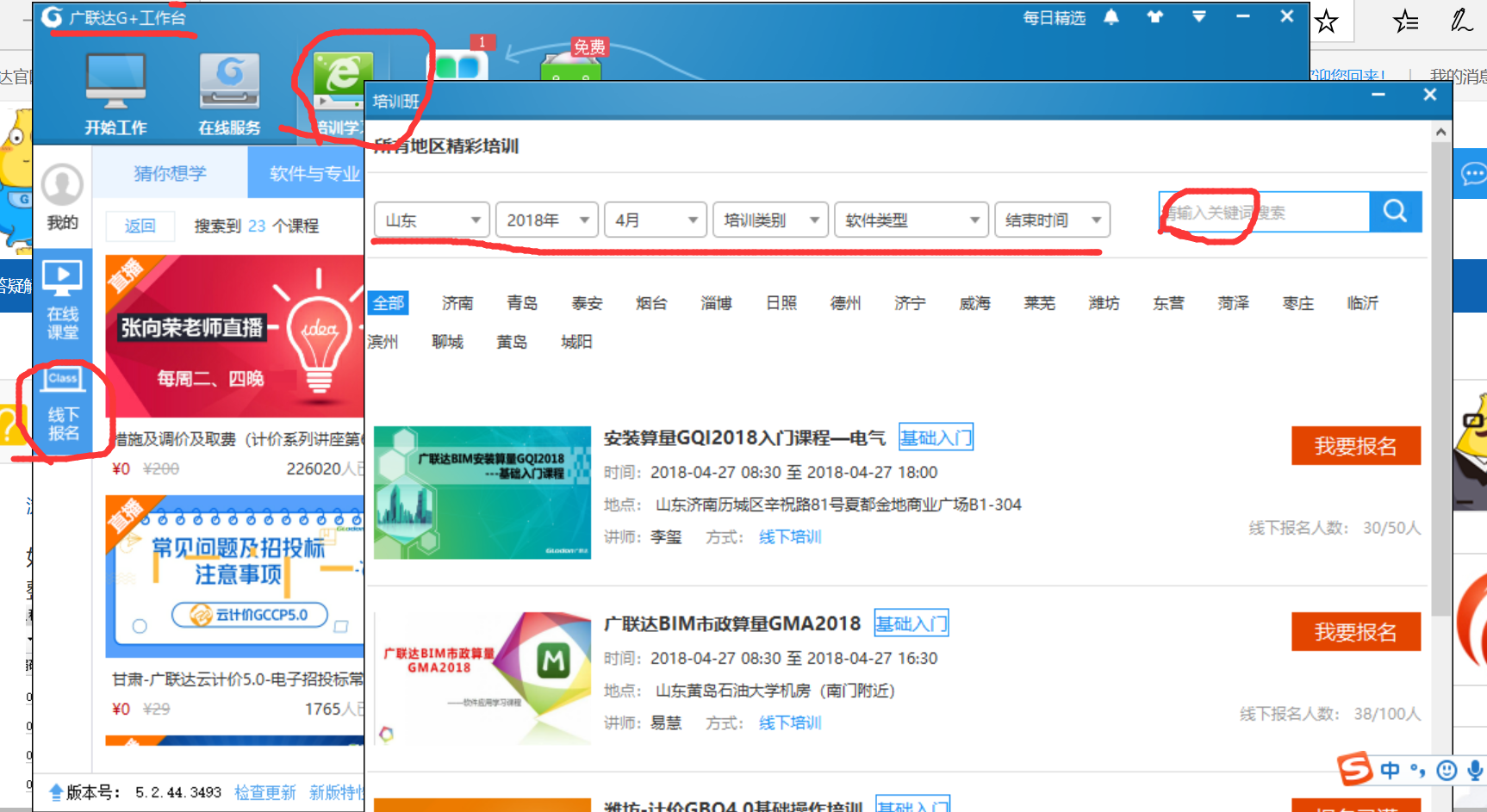Select the 泰安 city filter
The image size is (1487, 812).
[587, 303]
